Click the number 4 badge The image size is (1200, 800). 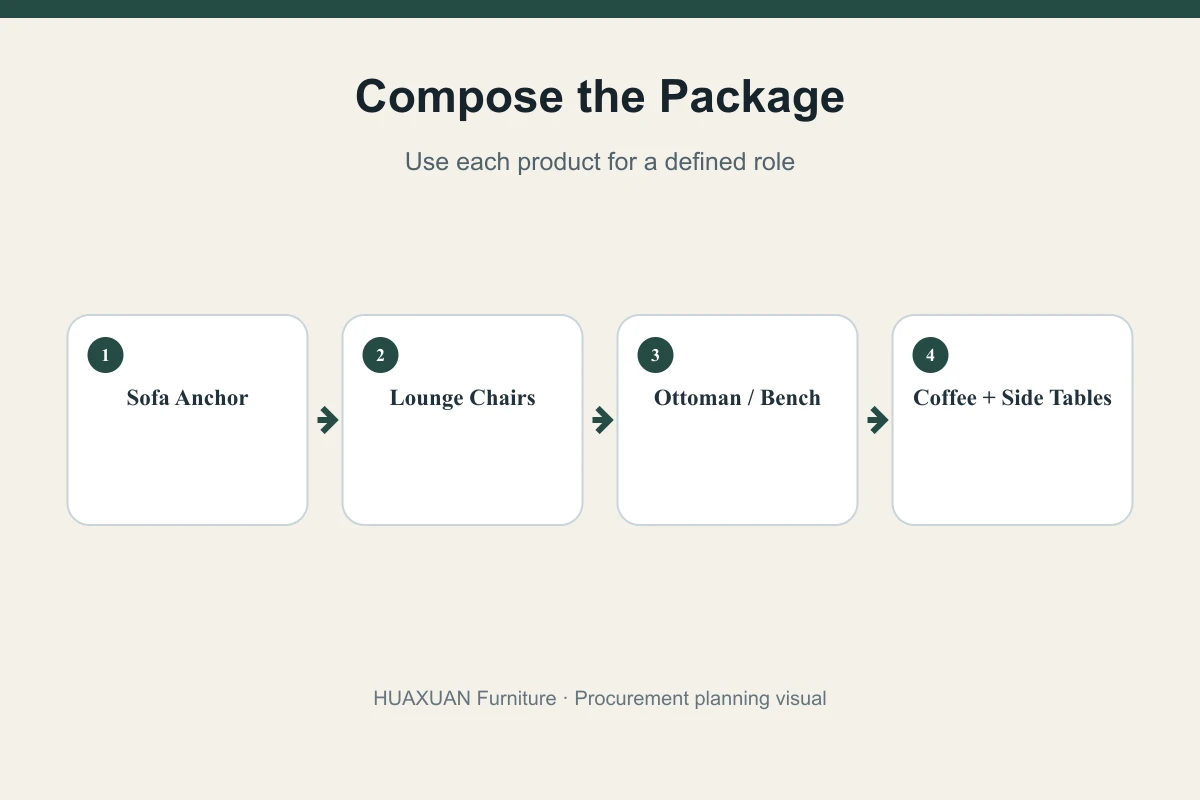click(930, 355)
